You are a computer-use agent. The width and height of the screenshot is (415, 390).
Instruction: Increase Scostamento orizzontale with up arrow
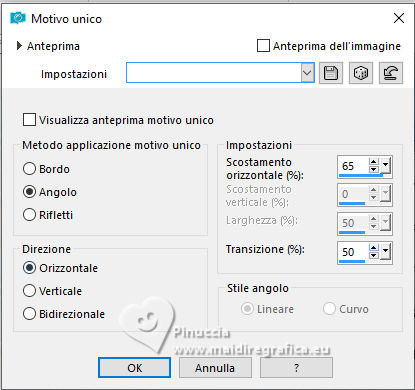point(374,162)
